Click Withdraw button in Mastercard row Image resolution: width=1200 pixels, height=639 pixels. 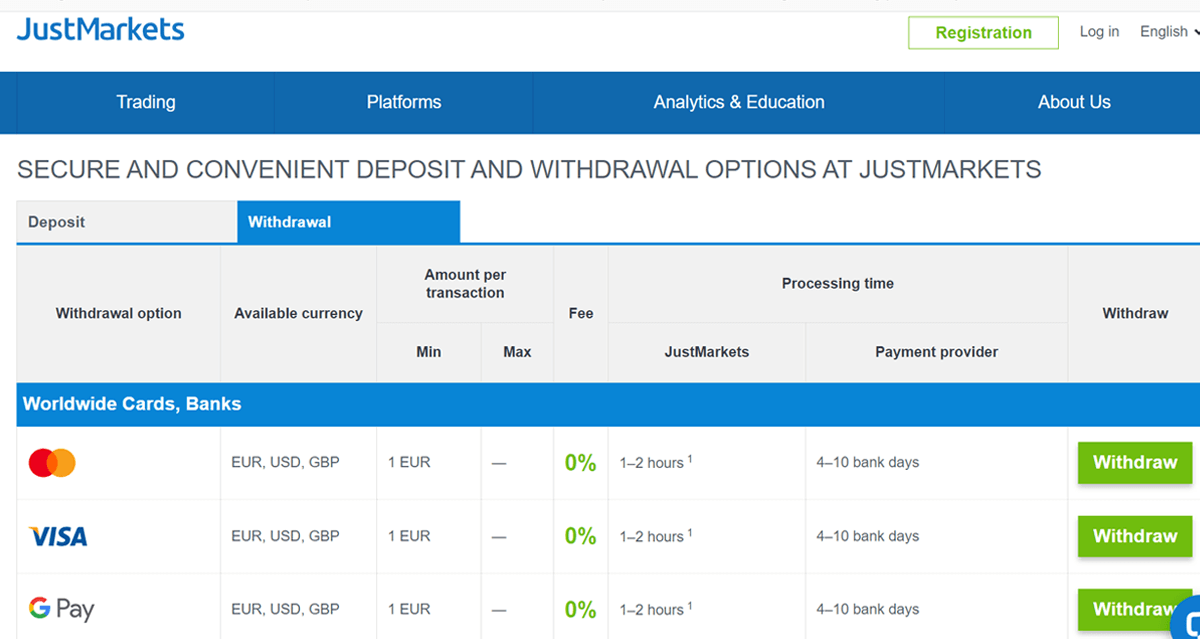[x=1135, y=463]
